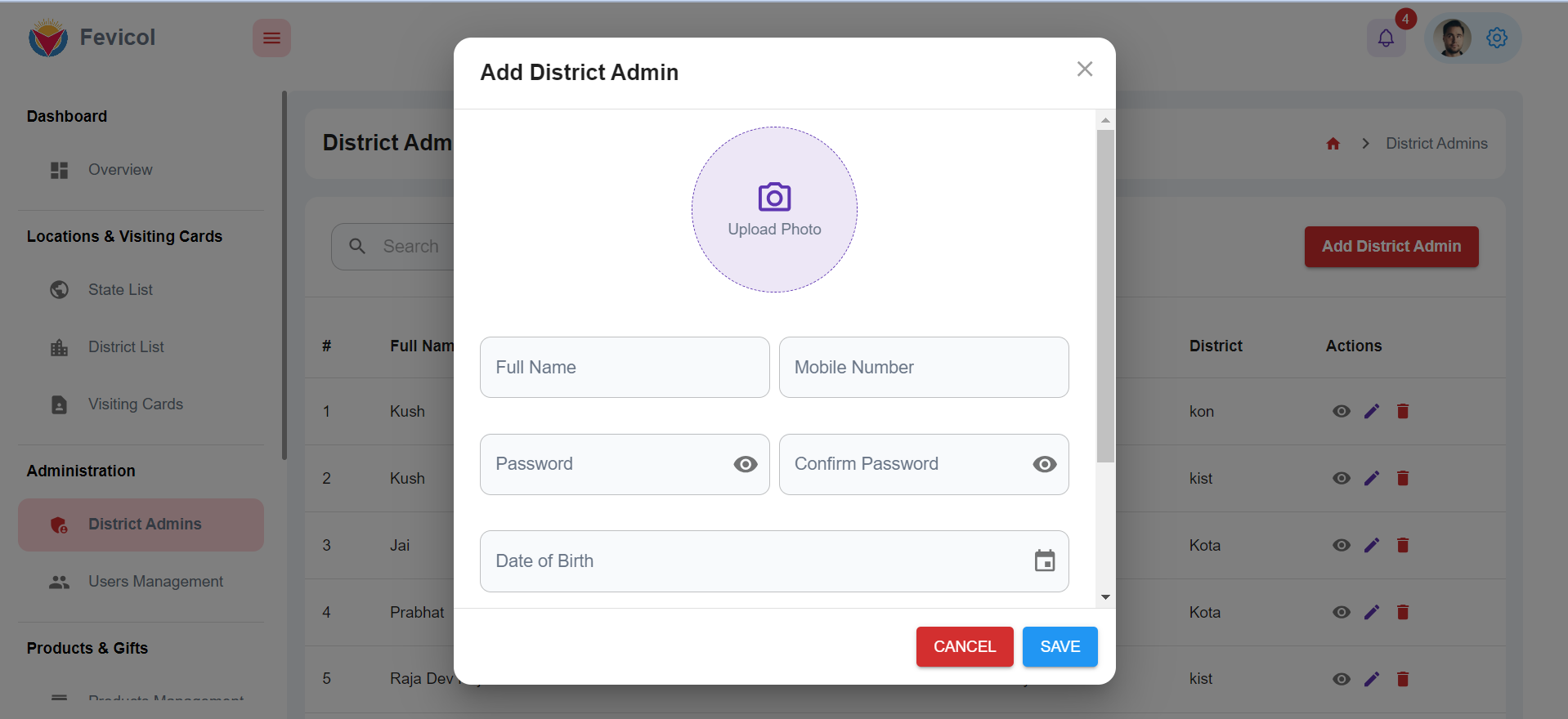1568x719 pixels.
Task: Go to Users Management in the sidebar
Action: [x=155, y=582]
